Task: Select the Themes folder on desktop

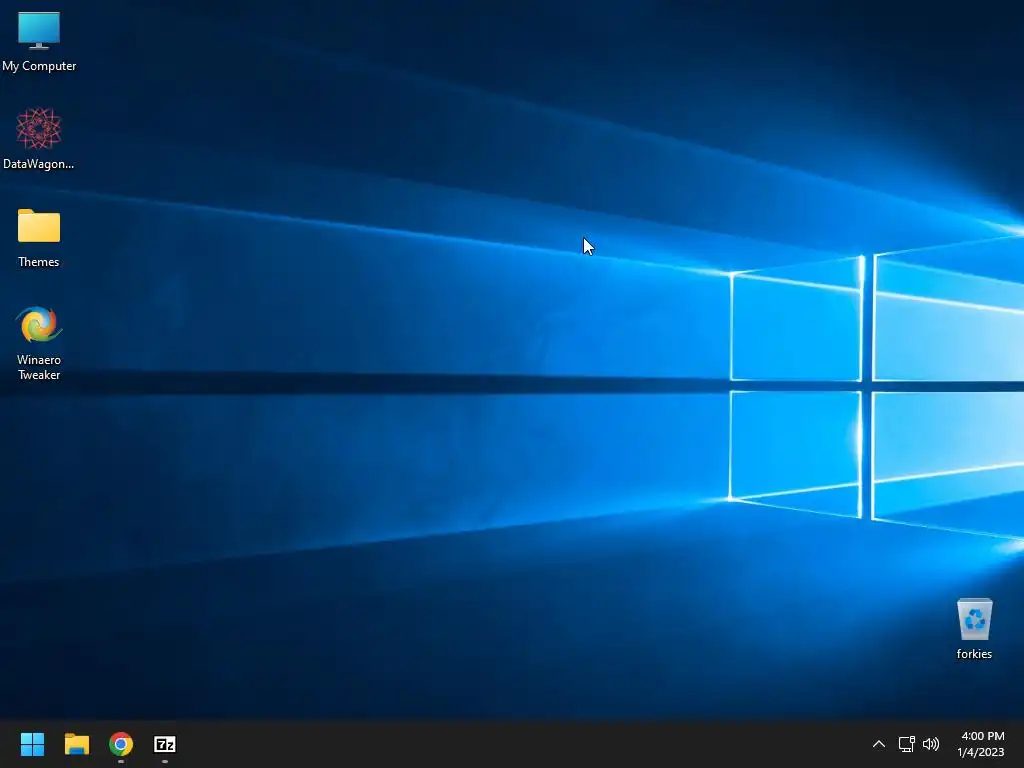Action: pyautogui.click(x=39, y=238)
